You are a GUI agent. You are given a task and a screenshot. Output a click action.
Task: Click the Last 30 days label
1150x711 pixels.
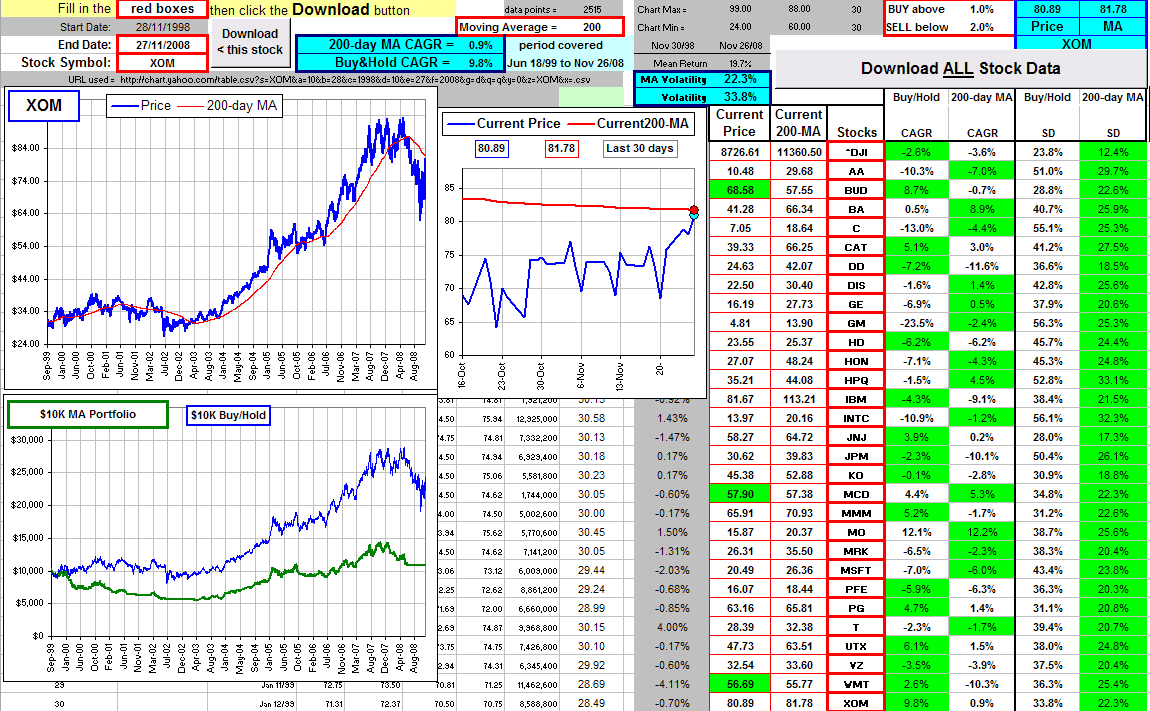pyautogui.click(x=640, y=148)
